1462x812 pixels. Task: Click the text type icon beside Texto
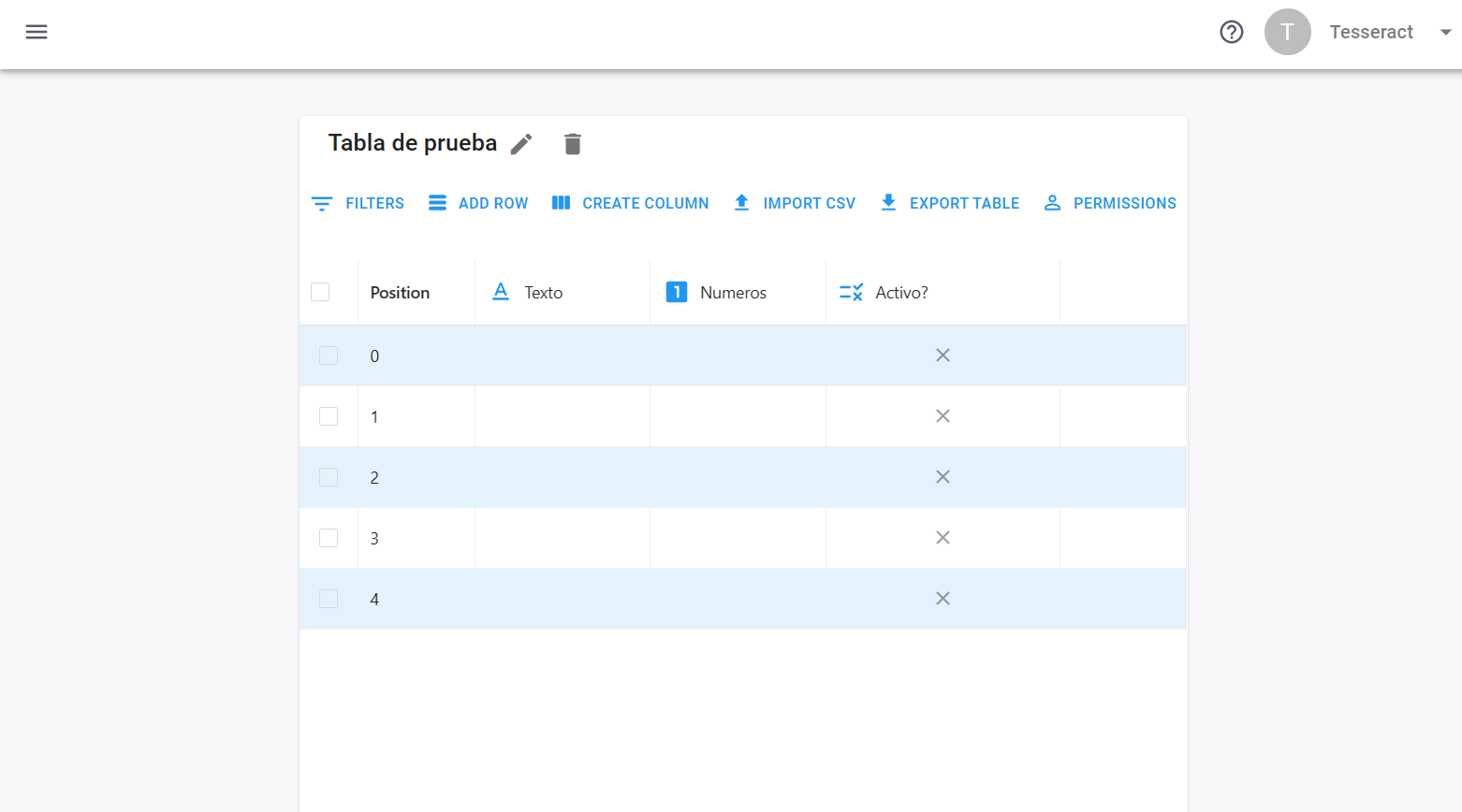[501, 292]
